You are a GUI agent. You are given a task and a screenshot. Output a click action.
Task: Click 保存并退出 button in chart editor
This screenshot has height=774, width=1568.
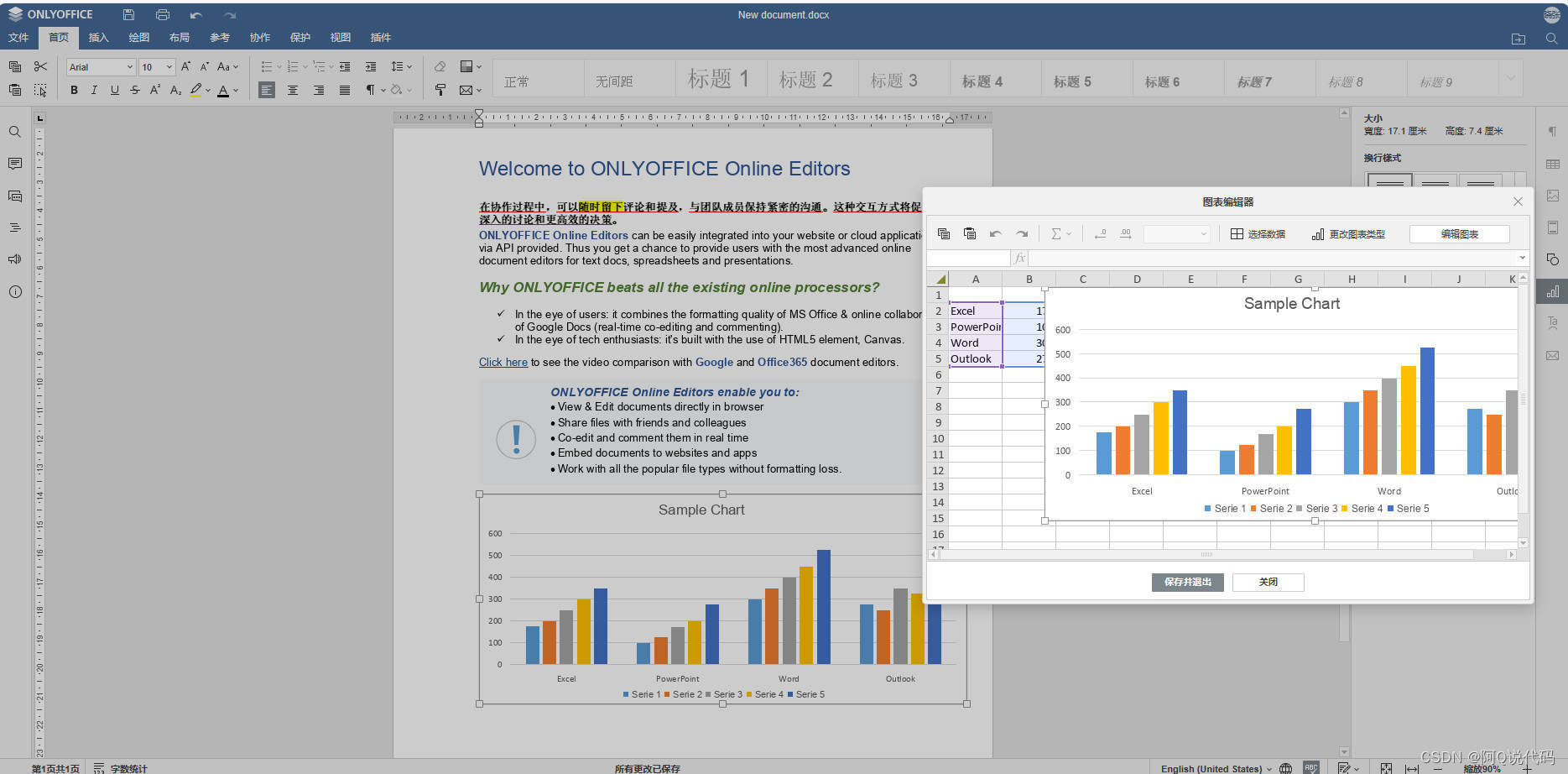pos(1187,582)
